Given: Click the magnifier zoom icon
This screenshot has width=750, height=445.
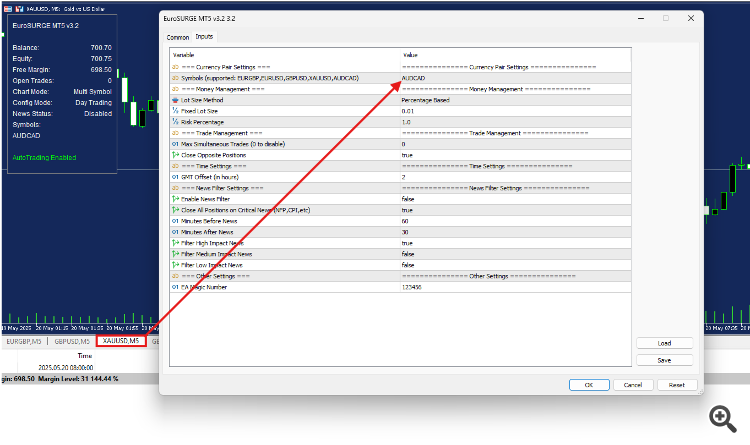Looking at the screenshot, I should pos(722,419).
